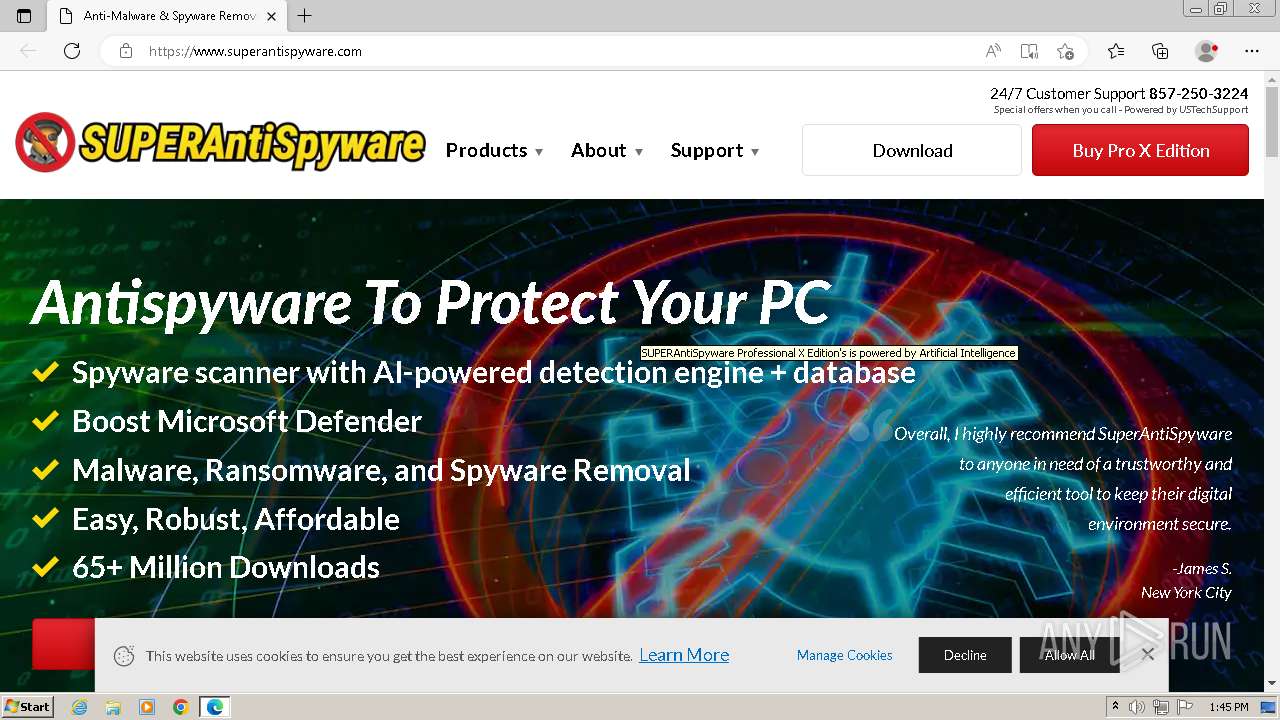Open the Favorites list icon

[x=1116, y=51]
